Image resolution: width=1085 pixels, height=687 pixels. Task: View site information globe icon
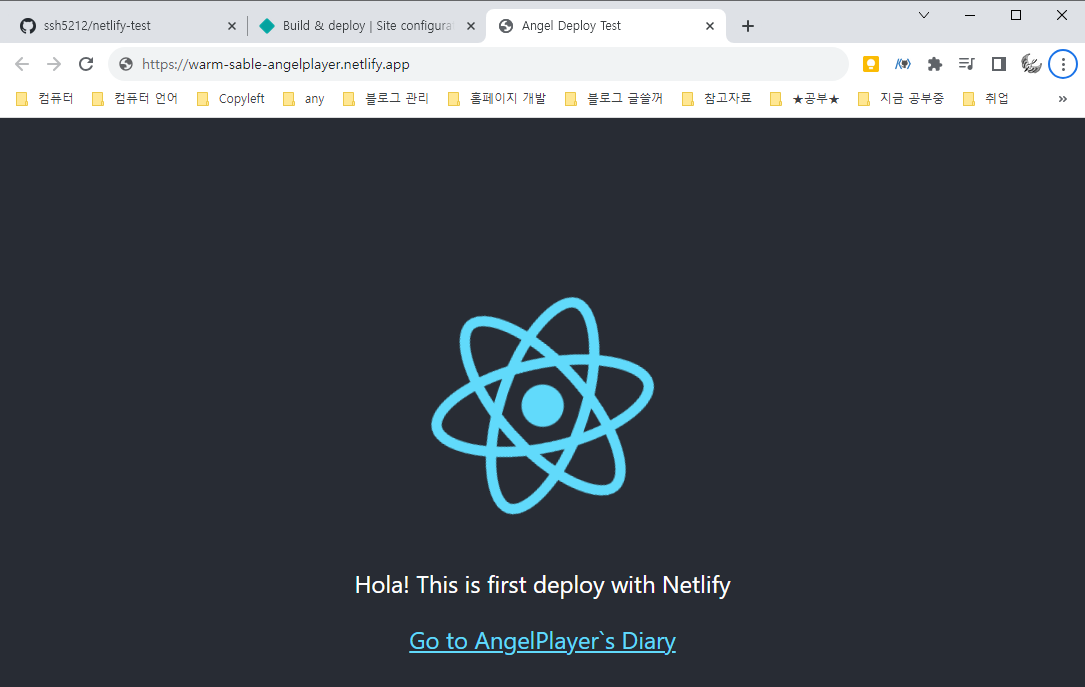(x=126, y=64)
